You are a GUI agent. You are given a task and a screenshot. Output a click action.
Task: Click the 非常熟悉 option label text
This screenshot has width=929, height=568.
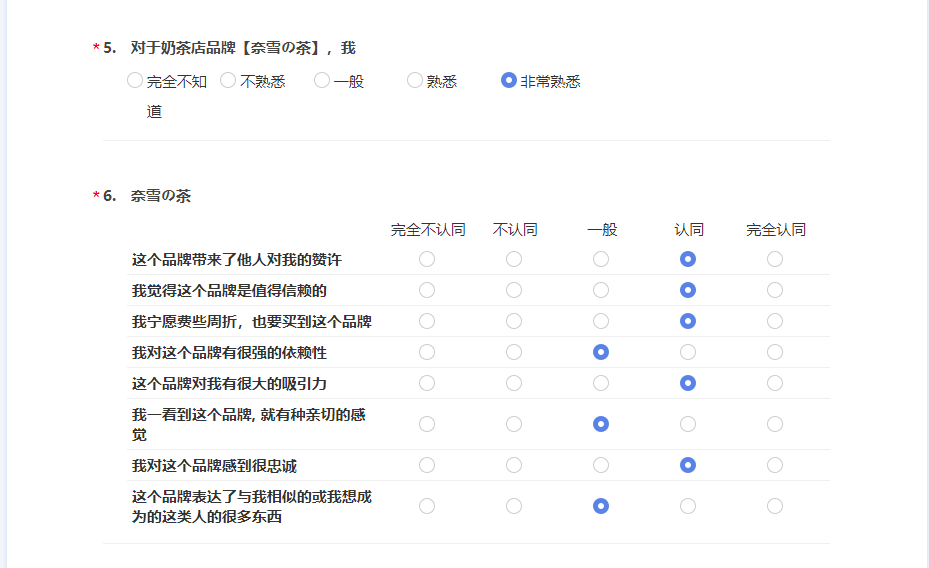(550, 82)
